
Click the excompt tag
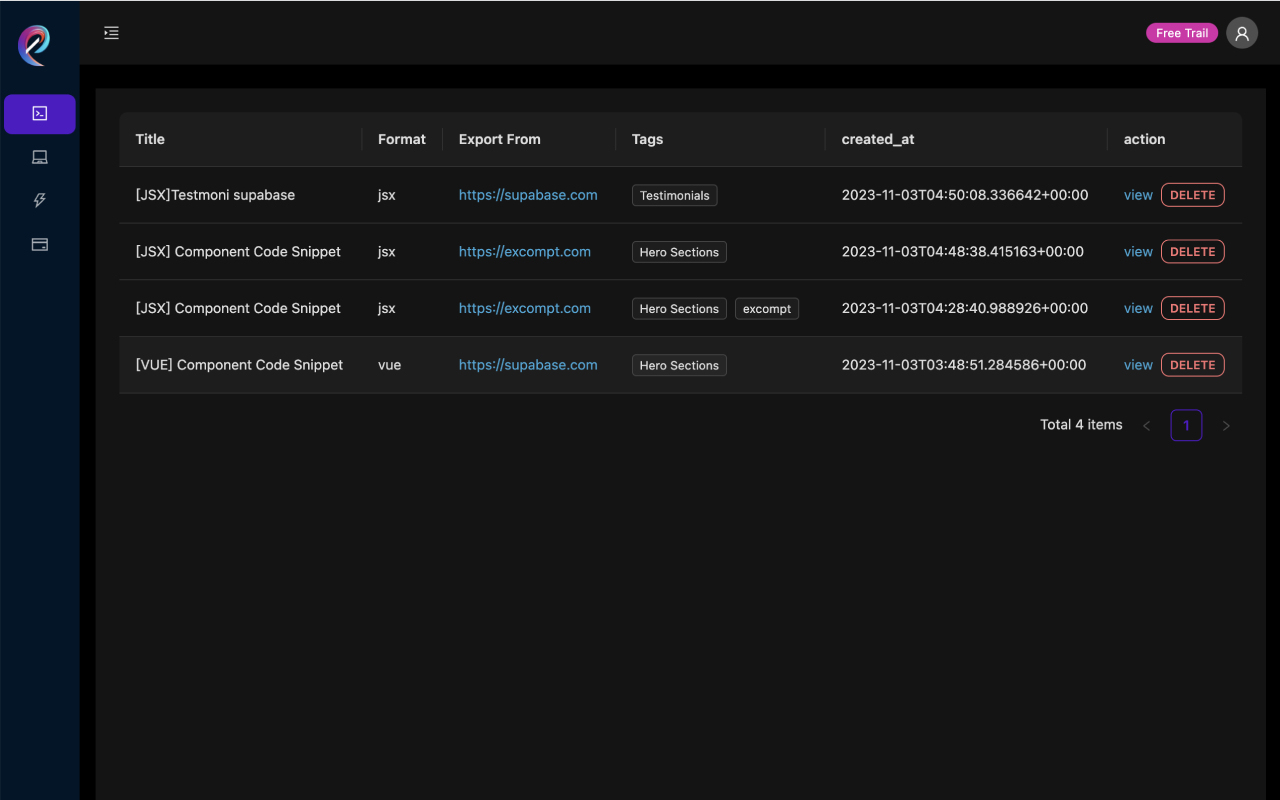[x=767, y=309]
